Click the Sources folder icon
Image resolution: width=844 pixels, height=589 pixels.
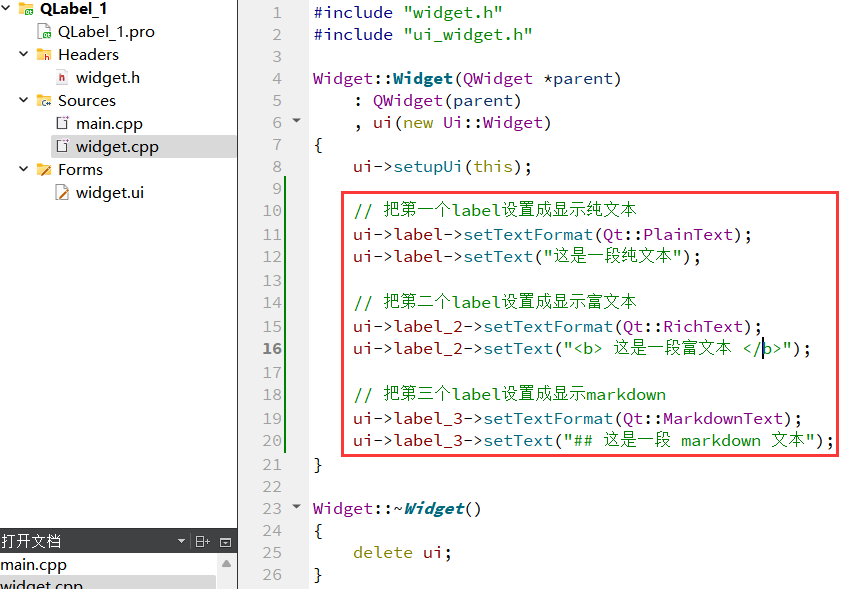click(x=44, y=101)
